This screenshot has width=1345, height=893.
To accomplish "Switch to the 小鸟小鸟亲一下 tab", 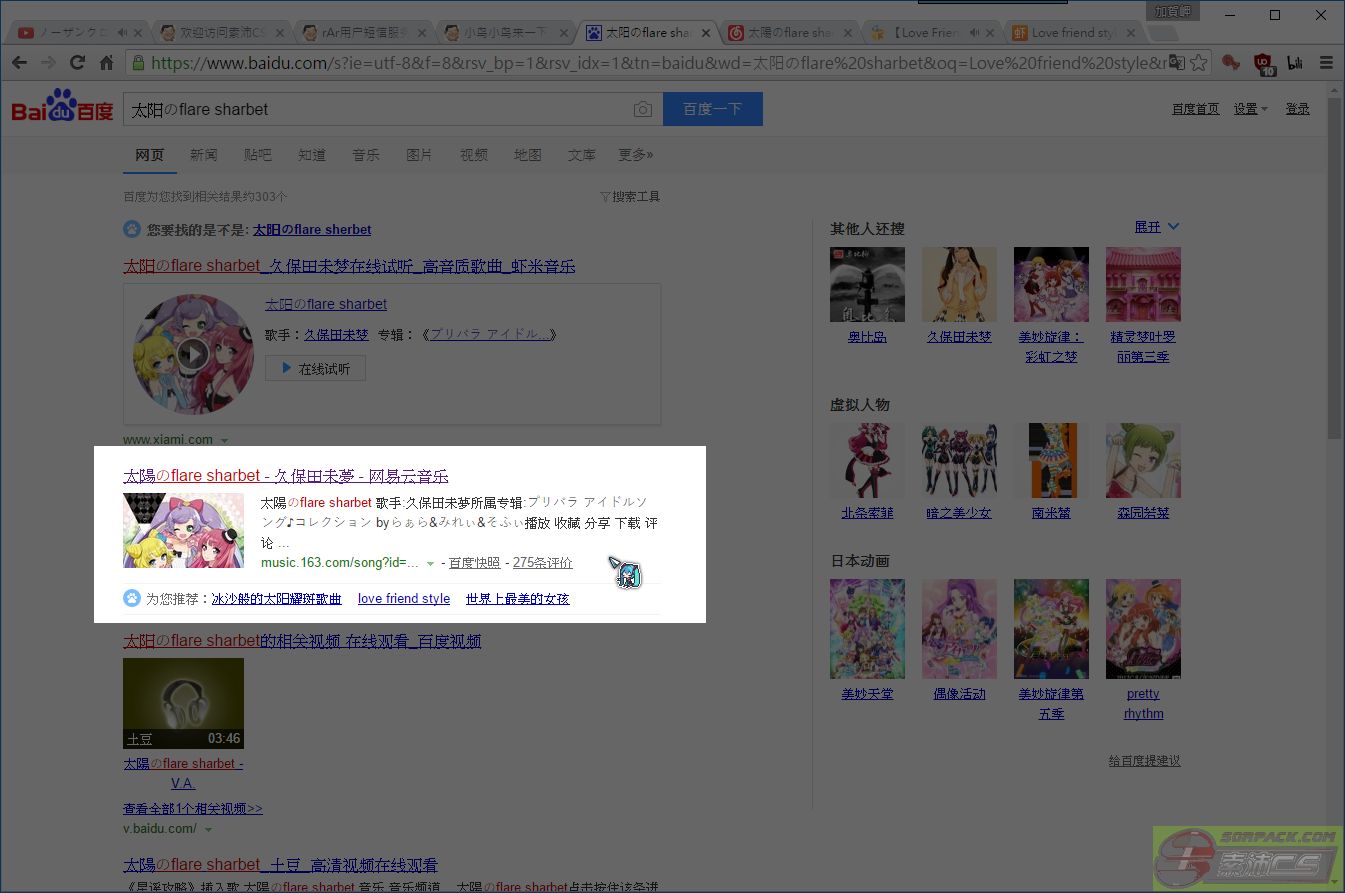I will (505, 32).
